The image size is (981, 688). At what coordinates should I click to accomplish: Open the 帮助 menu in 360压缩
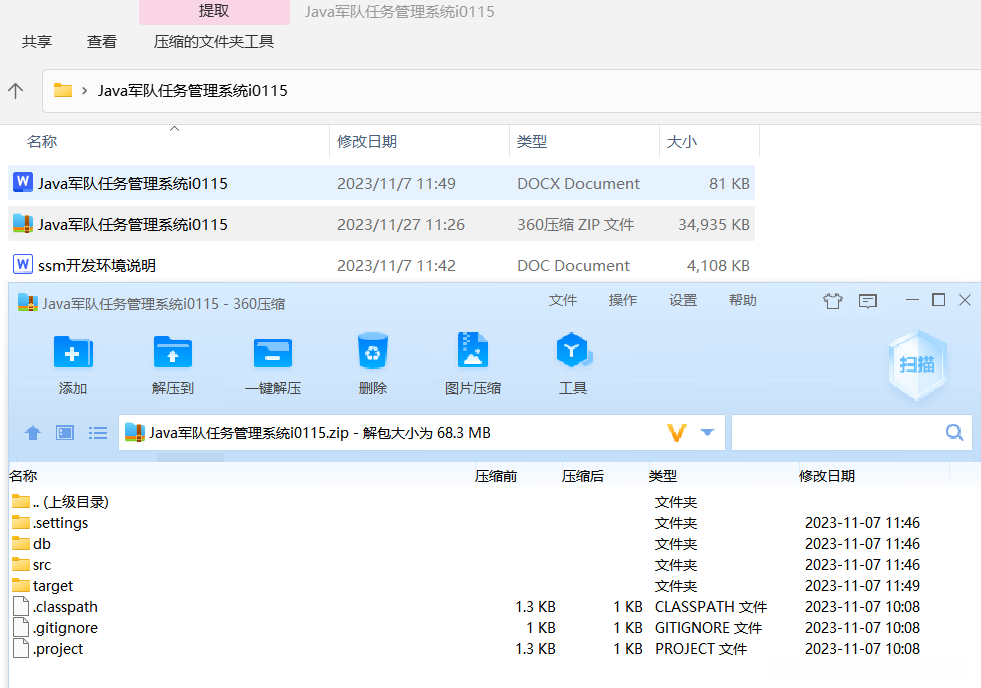pos(743,300)
